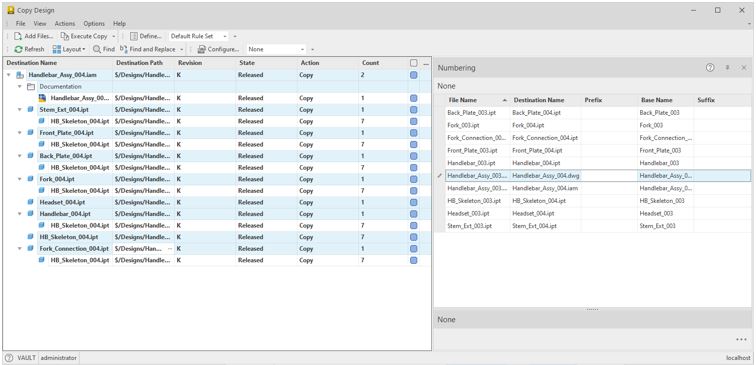This screenshot has height=365, width=756.
Task: Launch Find and Replace
Action: (x=147, y=49)
